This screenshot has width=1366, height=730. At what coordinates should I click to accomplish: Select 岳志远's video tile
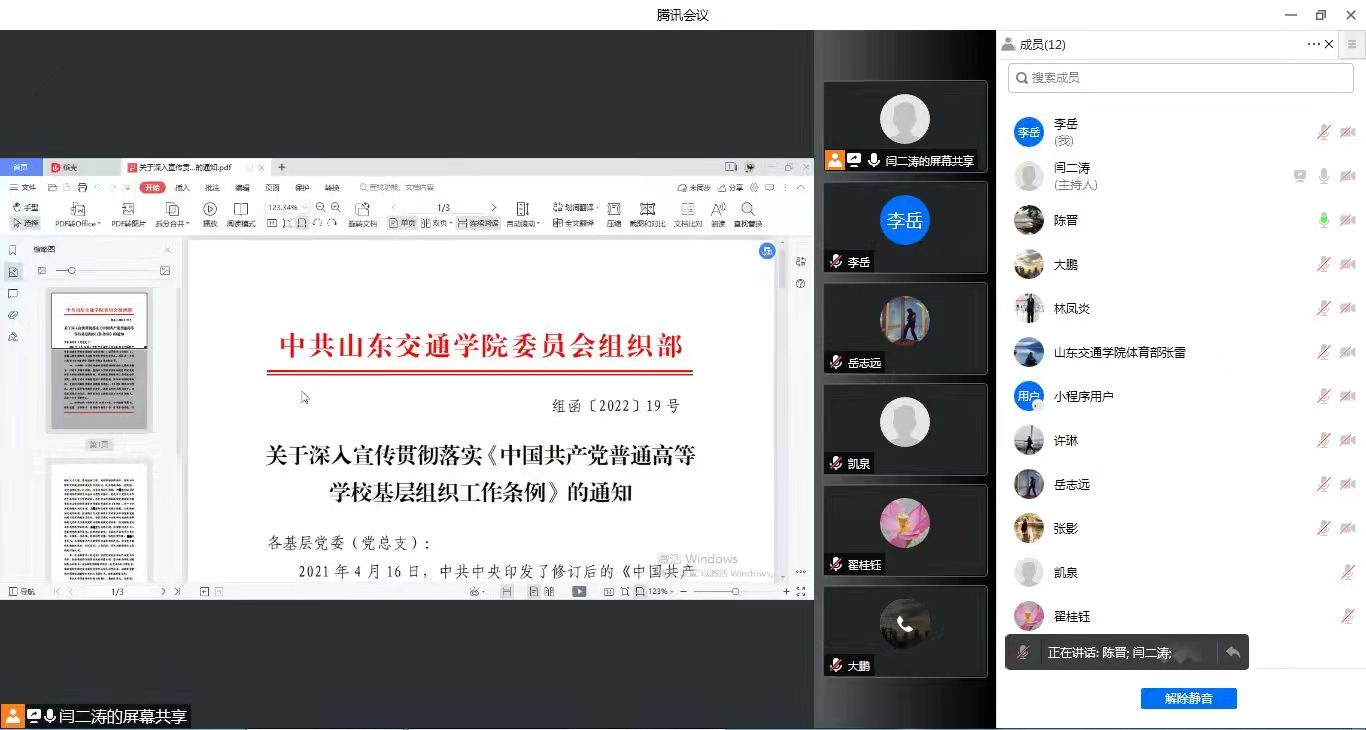[x=905, y=328]
